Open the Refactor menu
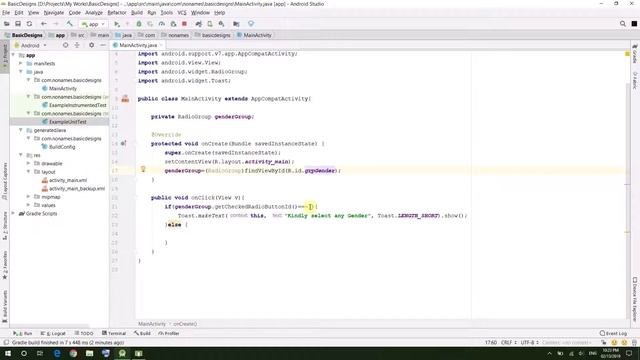The height and width of the screenshot is (360, 640). tap(117, 13)
